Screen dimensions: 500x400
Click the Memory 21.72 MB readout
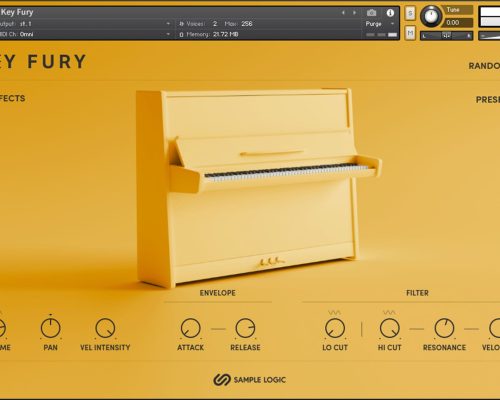pyautogui.click(x=212, y=34)
